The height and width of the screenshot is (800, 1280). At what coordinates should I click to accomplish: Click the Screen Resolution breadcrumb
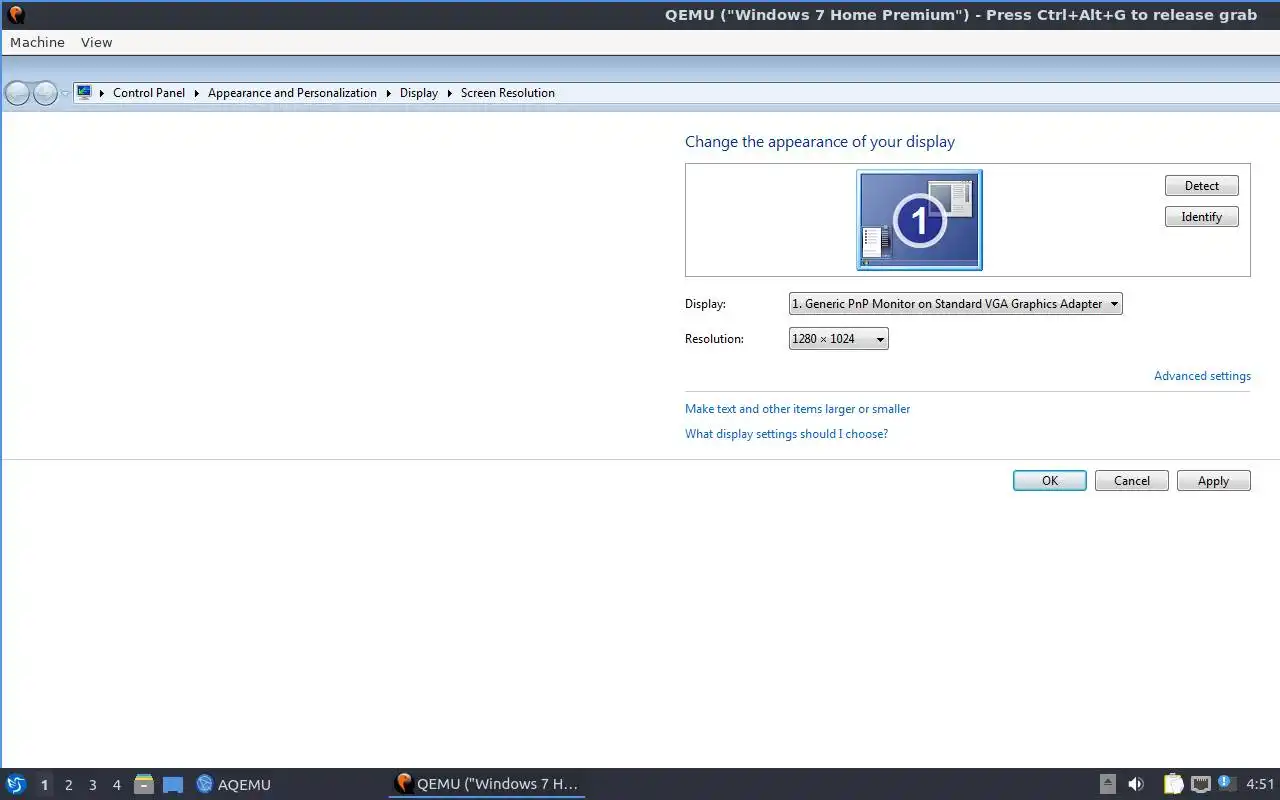tap(508, 93)
